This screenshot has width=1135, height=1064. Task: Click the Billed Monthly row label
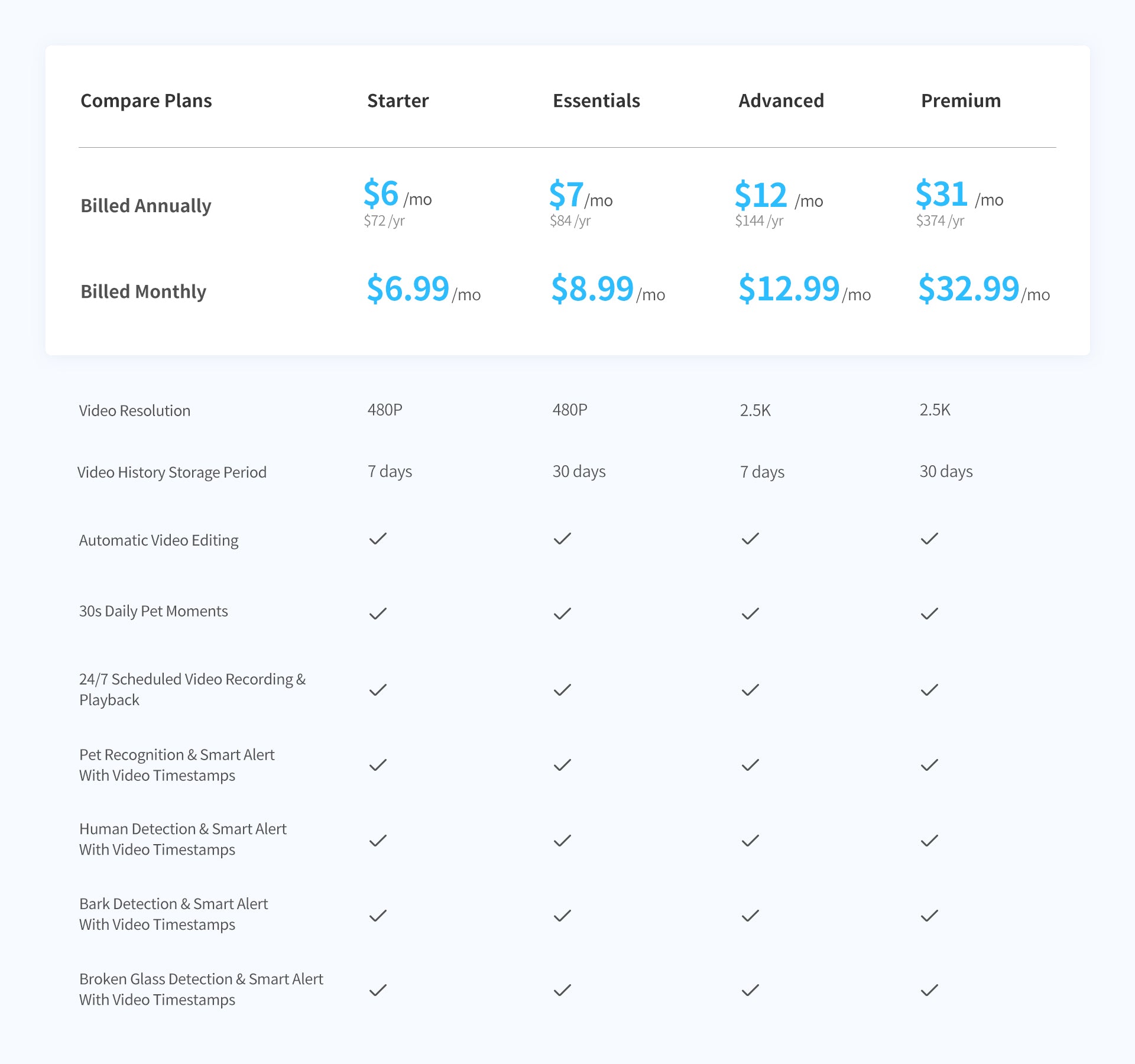pyautogui.click(x=143, y=291)
